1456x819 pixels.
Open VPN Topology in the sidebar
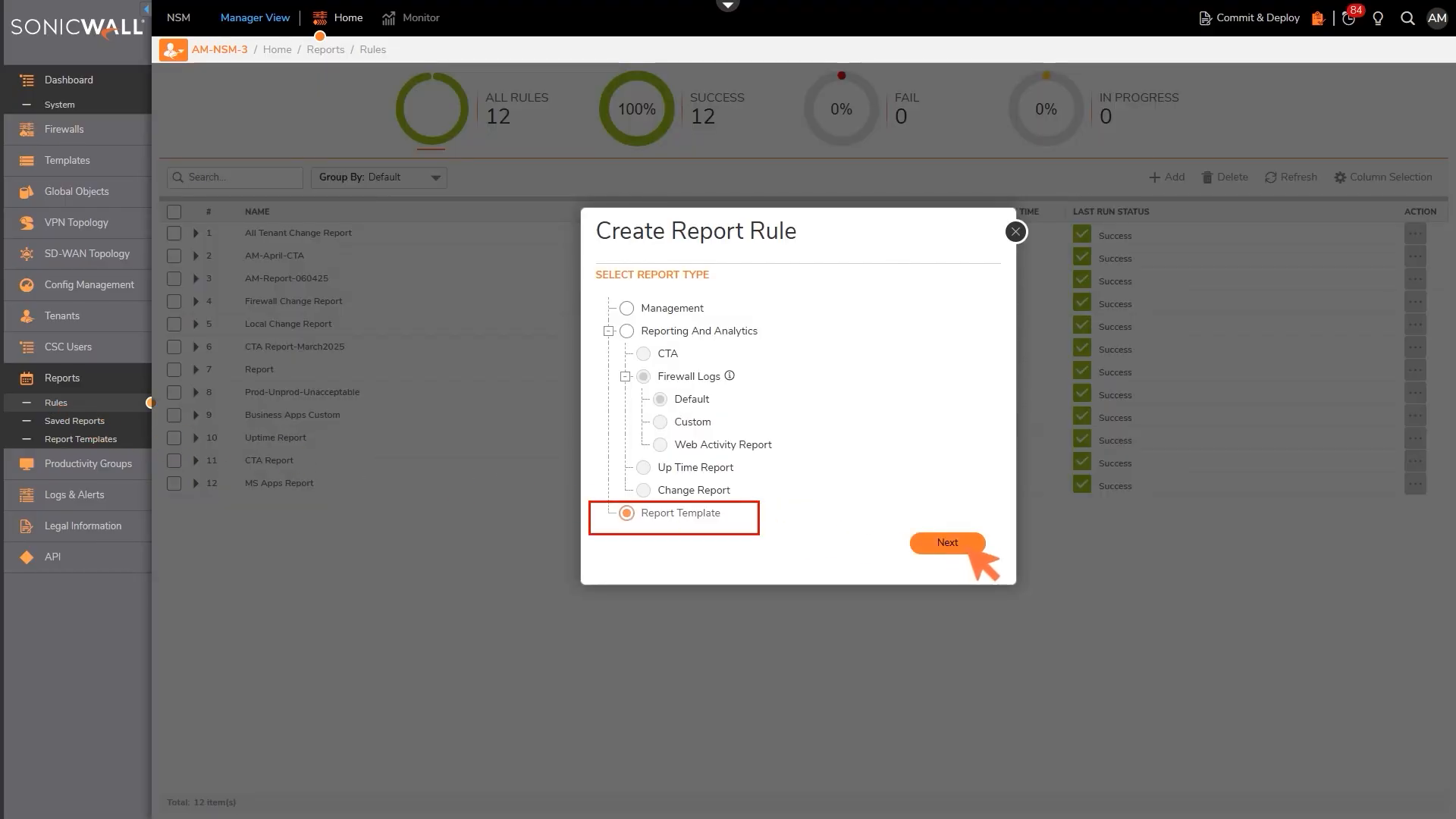coord(76,222)
